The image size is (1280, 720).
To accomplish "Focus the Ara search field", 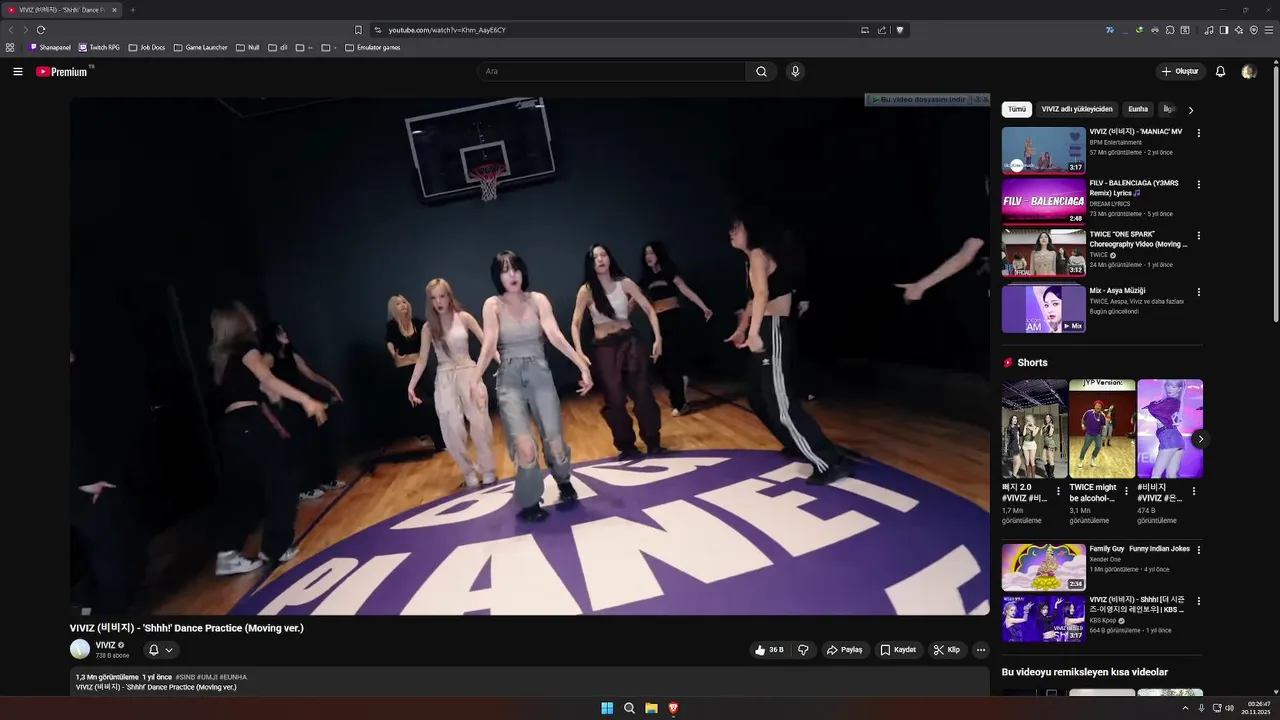I will click(x=612, y=72).
